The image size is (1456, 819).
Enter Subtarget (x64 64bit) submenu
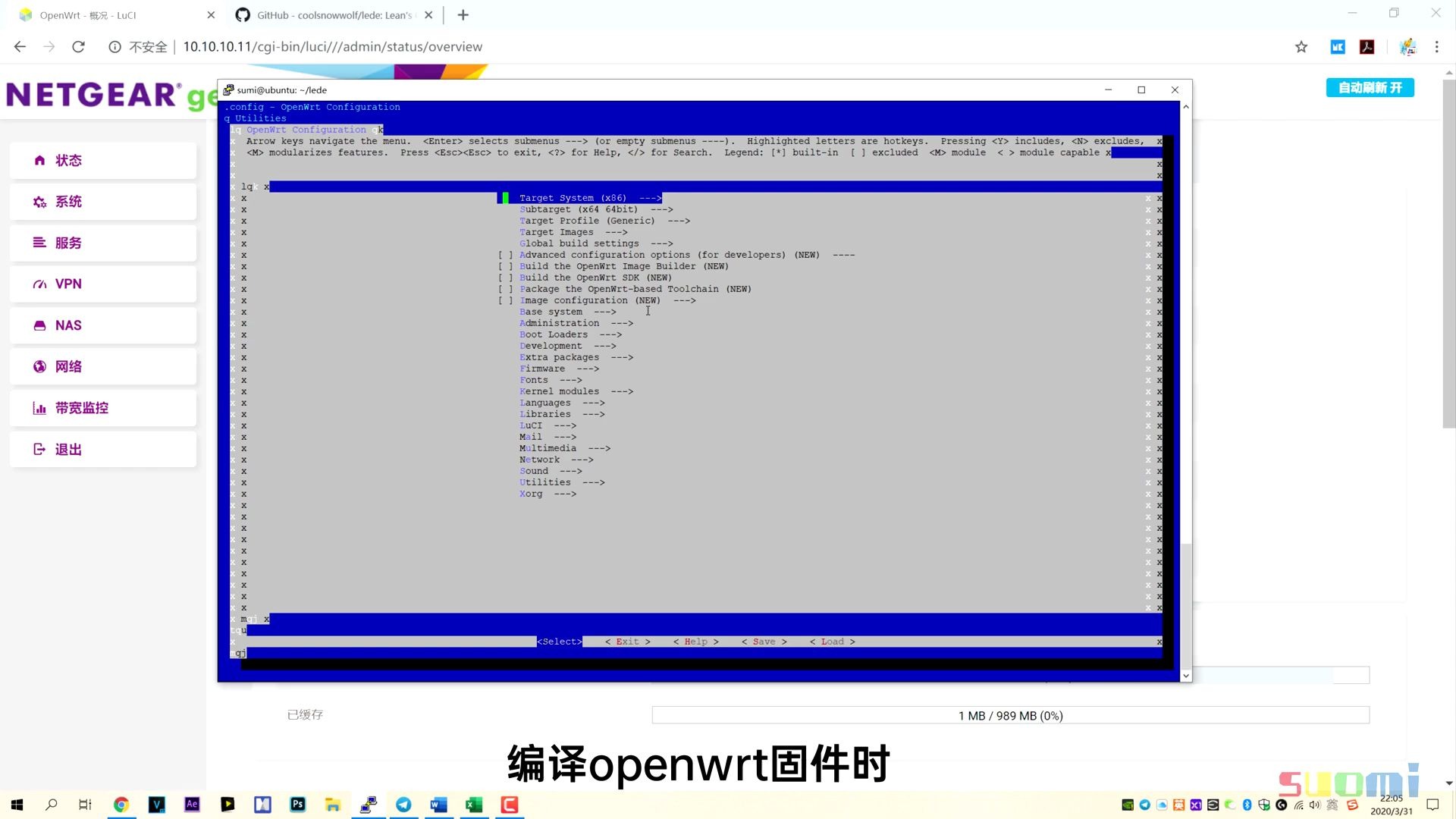596,209
